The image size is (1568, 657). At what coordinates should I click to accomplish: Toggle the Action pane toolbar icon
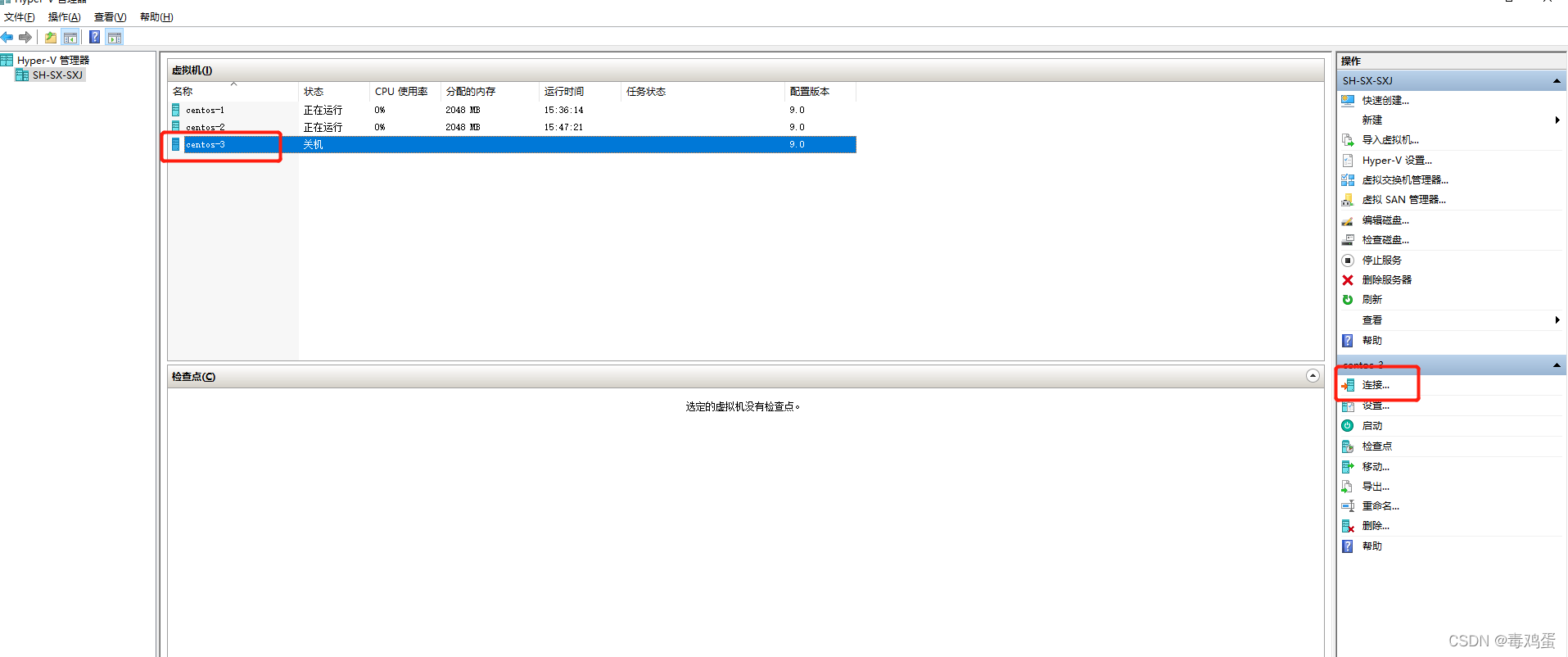pyautogui.click(x=115, y=37)
